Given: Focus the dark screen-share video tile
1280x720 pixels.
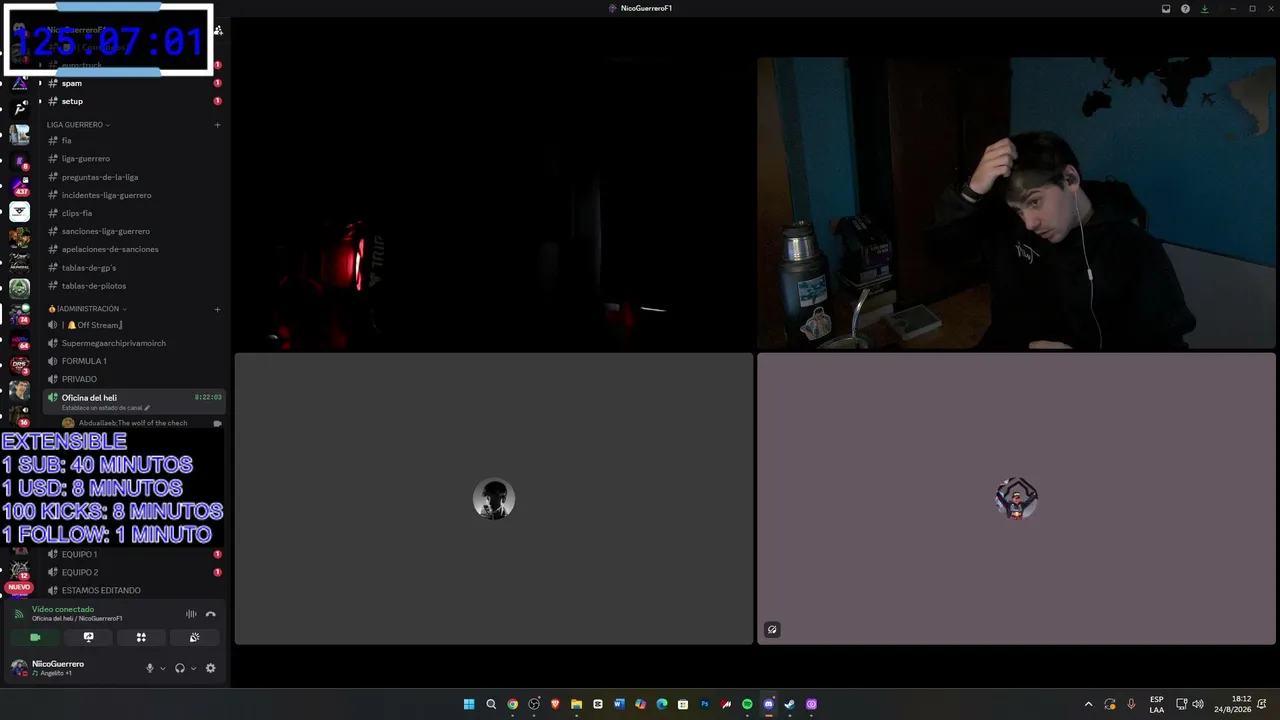Looking at the screenshot, I should (494, 203).
